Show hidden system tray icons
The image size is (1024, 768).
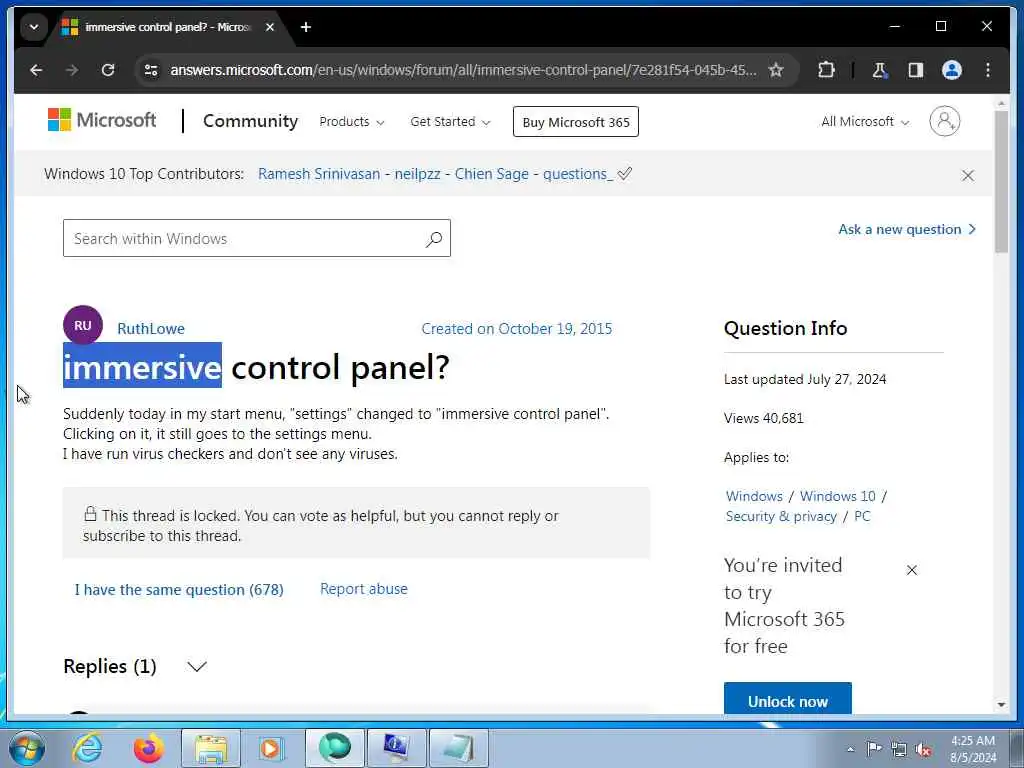850,749
